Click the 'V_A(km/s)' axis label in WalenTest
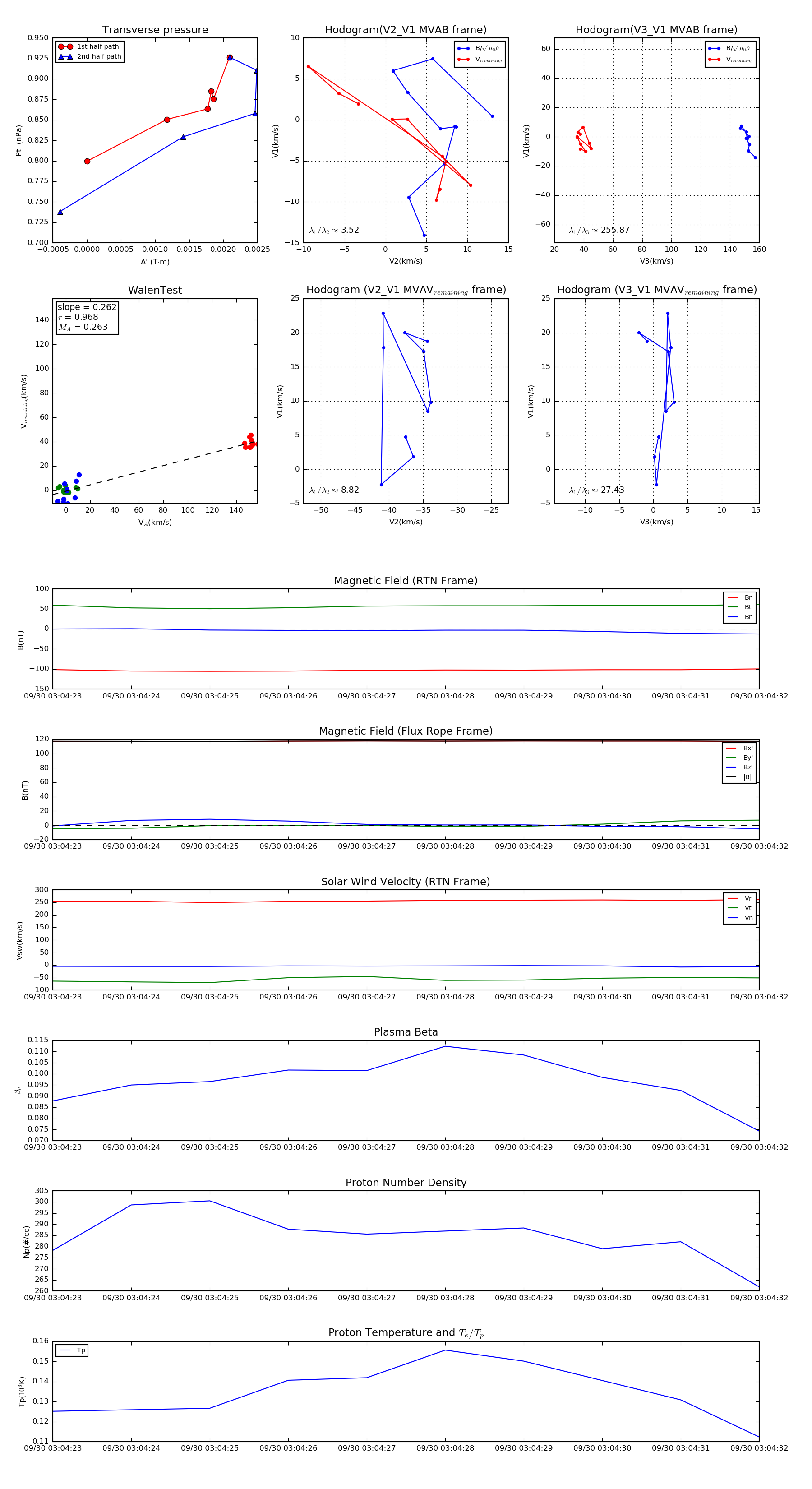Viewport: 812px width, 1489px height. 155,523
